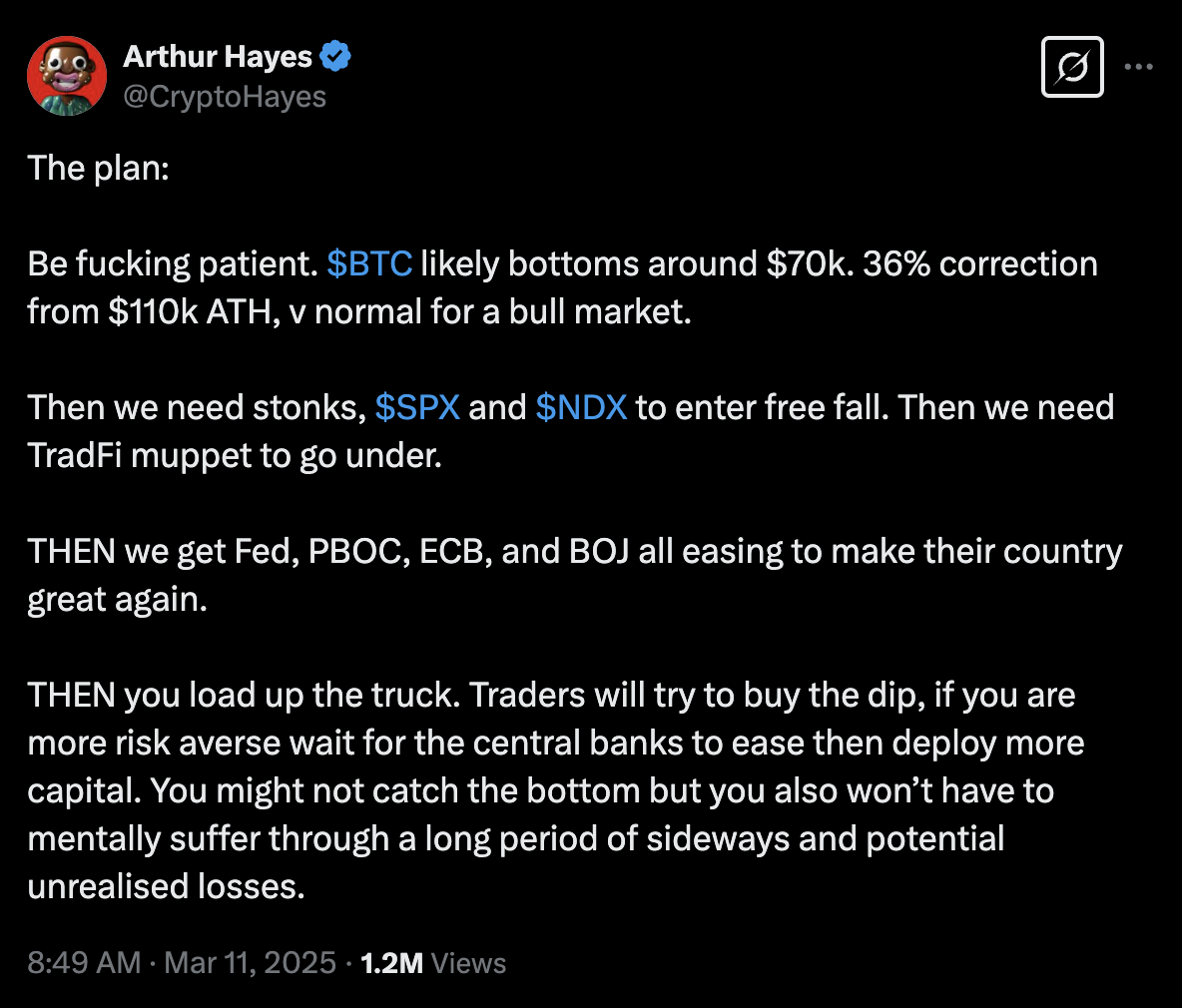Click the "Be fucking patient" sentence
Image resolution: width=1182 pixels, height=1008 pixels.
coord(172,263)
